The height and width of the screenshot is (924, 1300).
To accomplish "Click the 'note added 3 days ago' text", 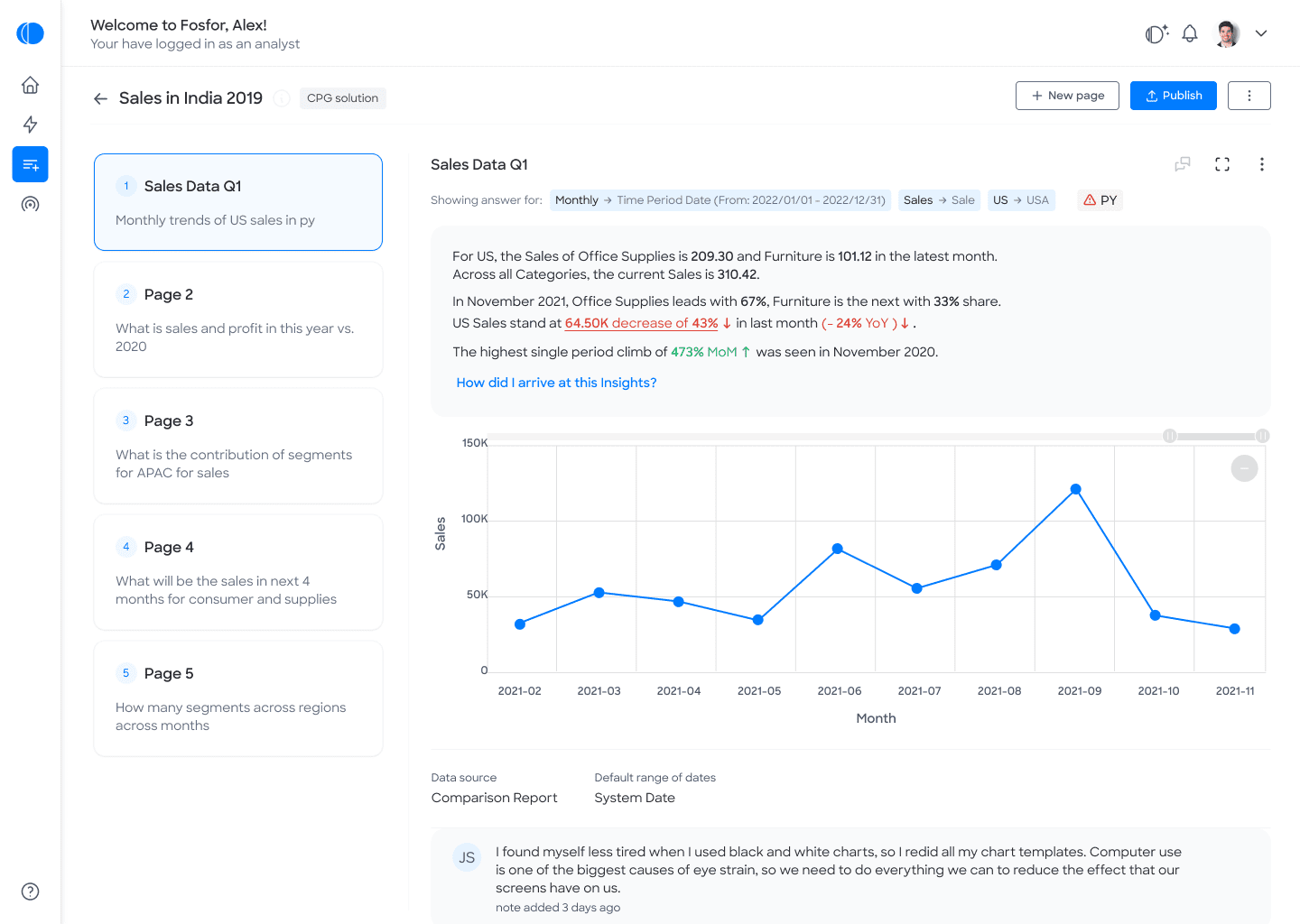I will coord(558,908).
